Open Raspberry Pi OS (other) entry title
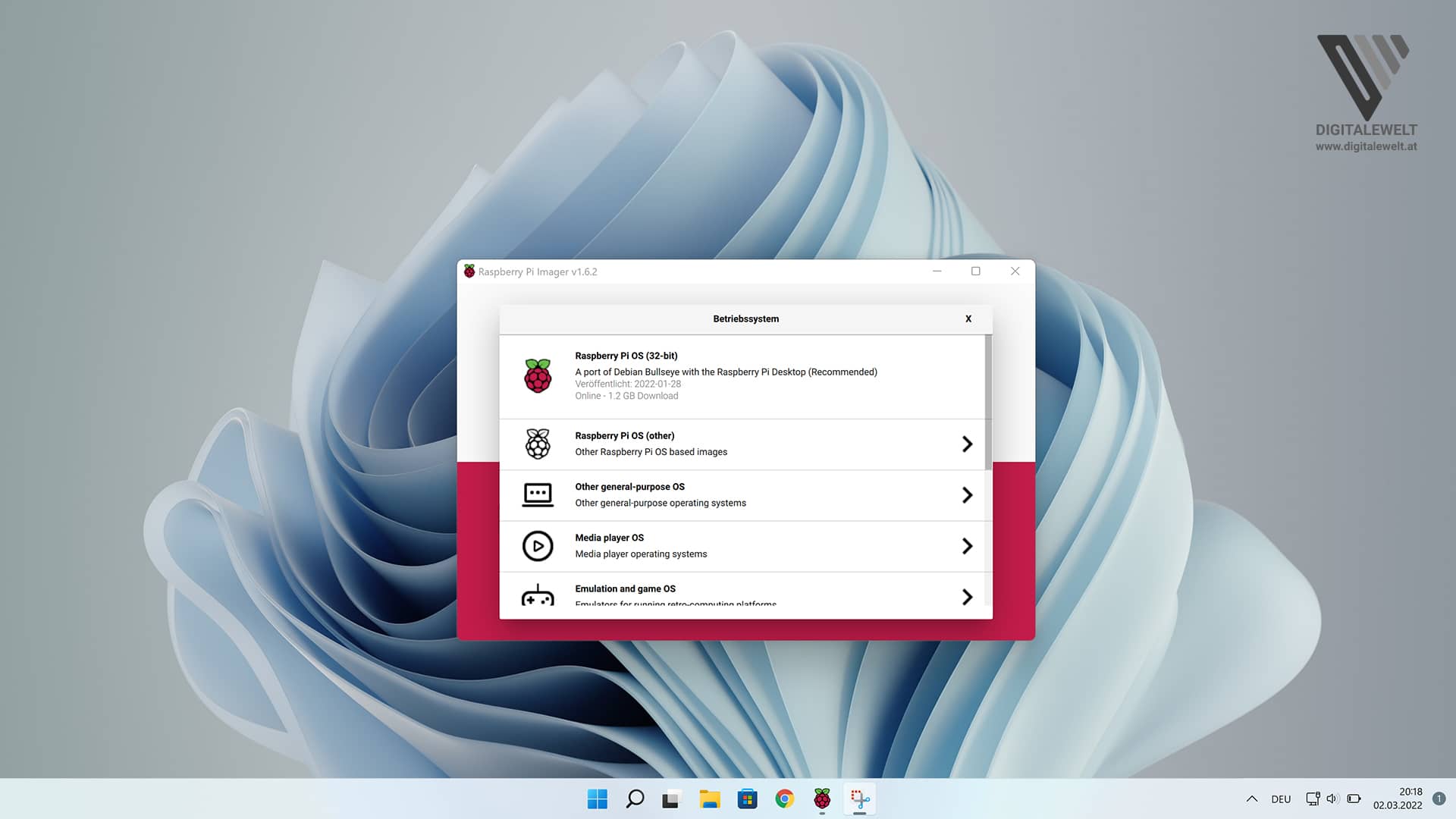Screen dimensions: 1456x819 (625, 436)
